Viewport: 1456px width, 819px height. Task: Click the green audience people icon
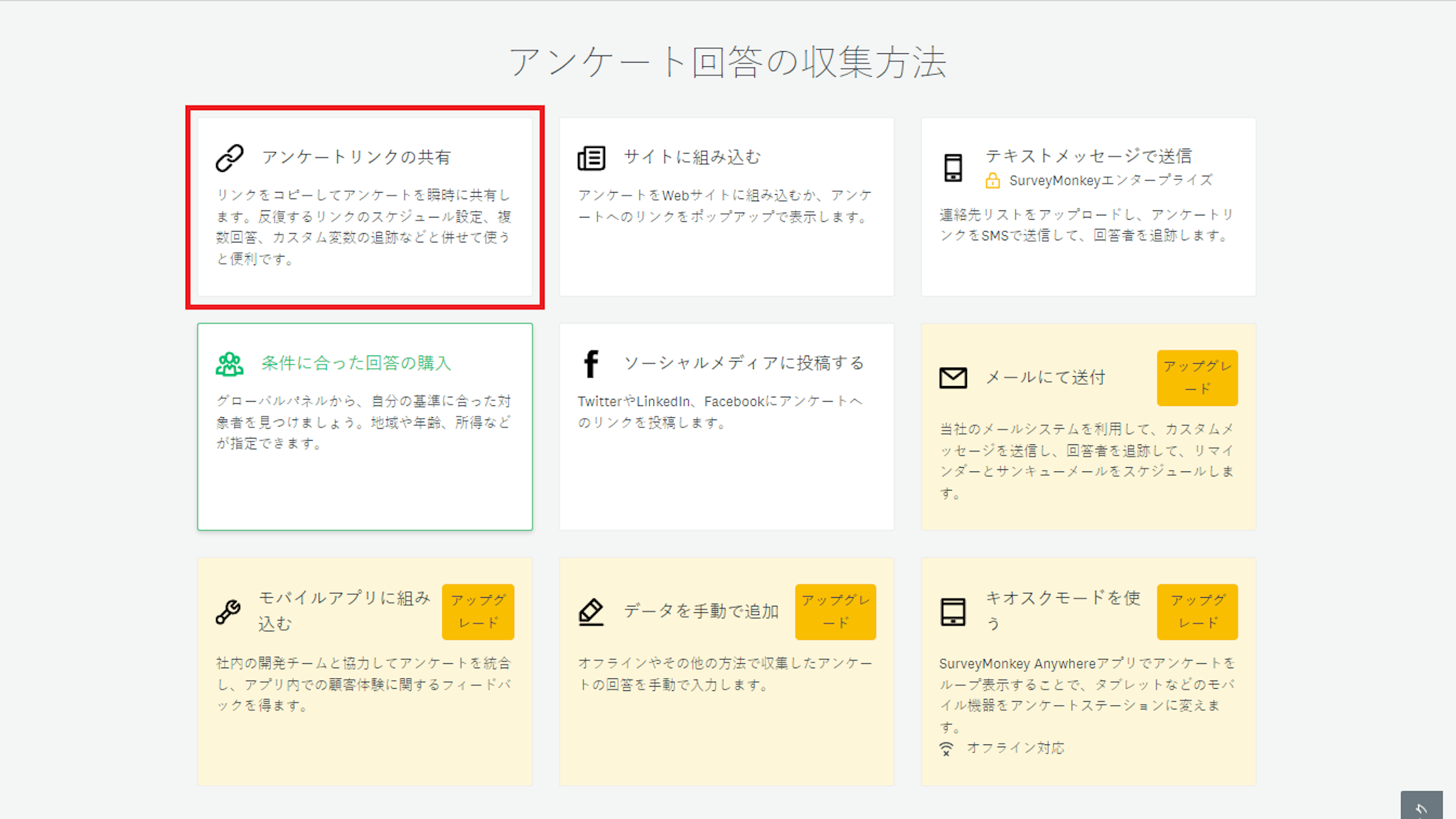pos(229,364)
